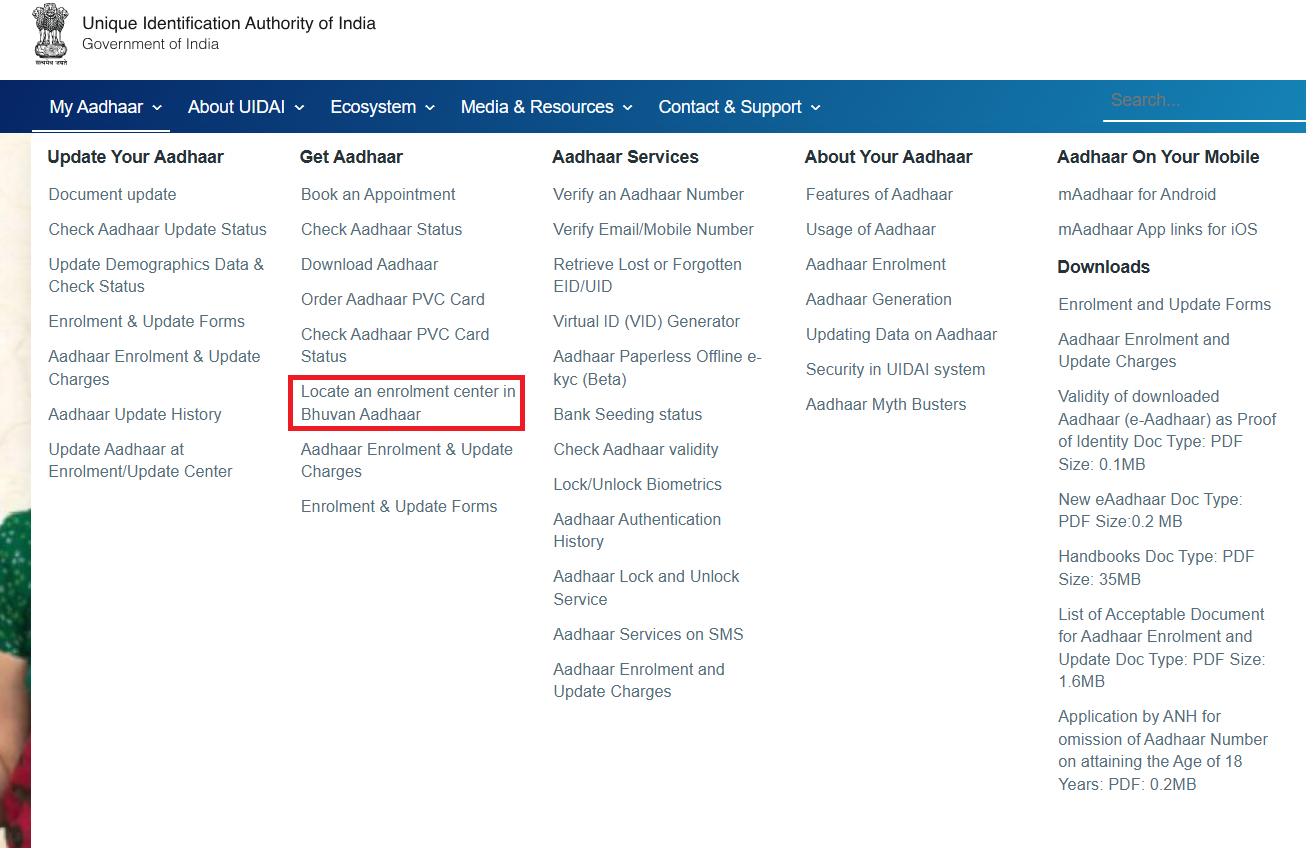The image size is (1306, 848).
Task: Select Locate an enrolment center in Bhuvan Aadhaar
Action: pyautogui.click(x=405, y=402)
